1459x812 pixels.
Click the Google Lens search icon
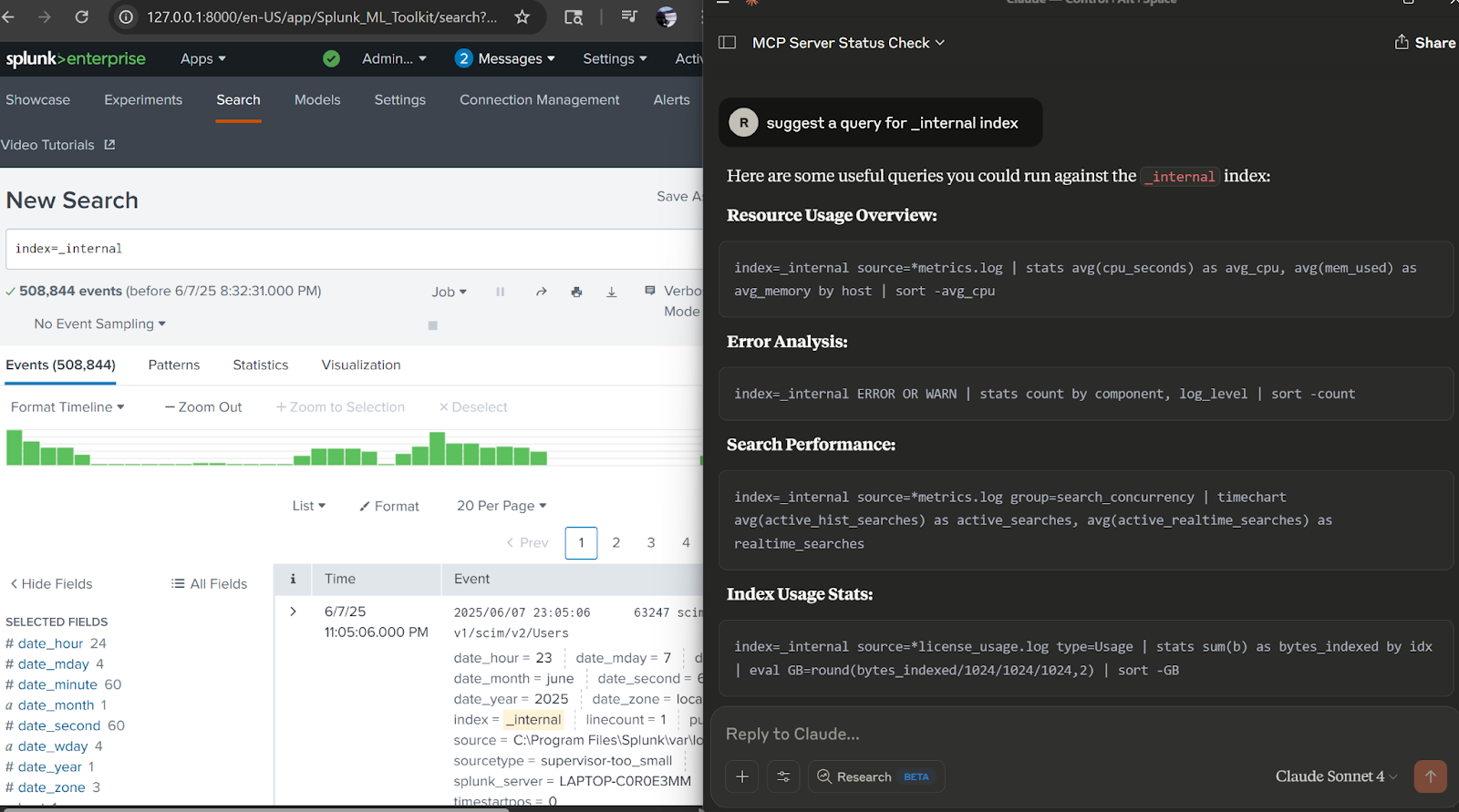coord(574,16)
